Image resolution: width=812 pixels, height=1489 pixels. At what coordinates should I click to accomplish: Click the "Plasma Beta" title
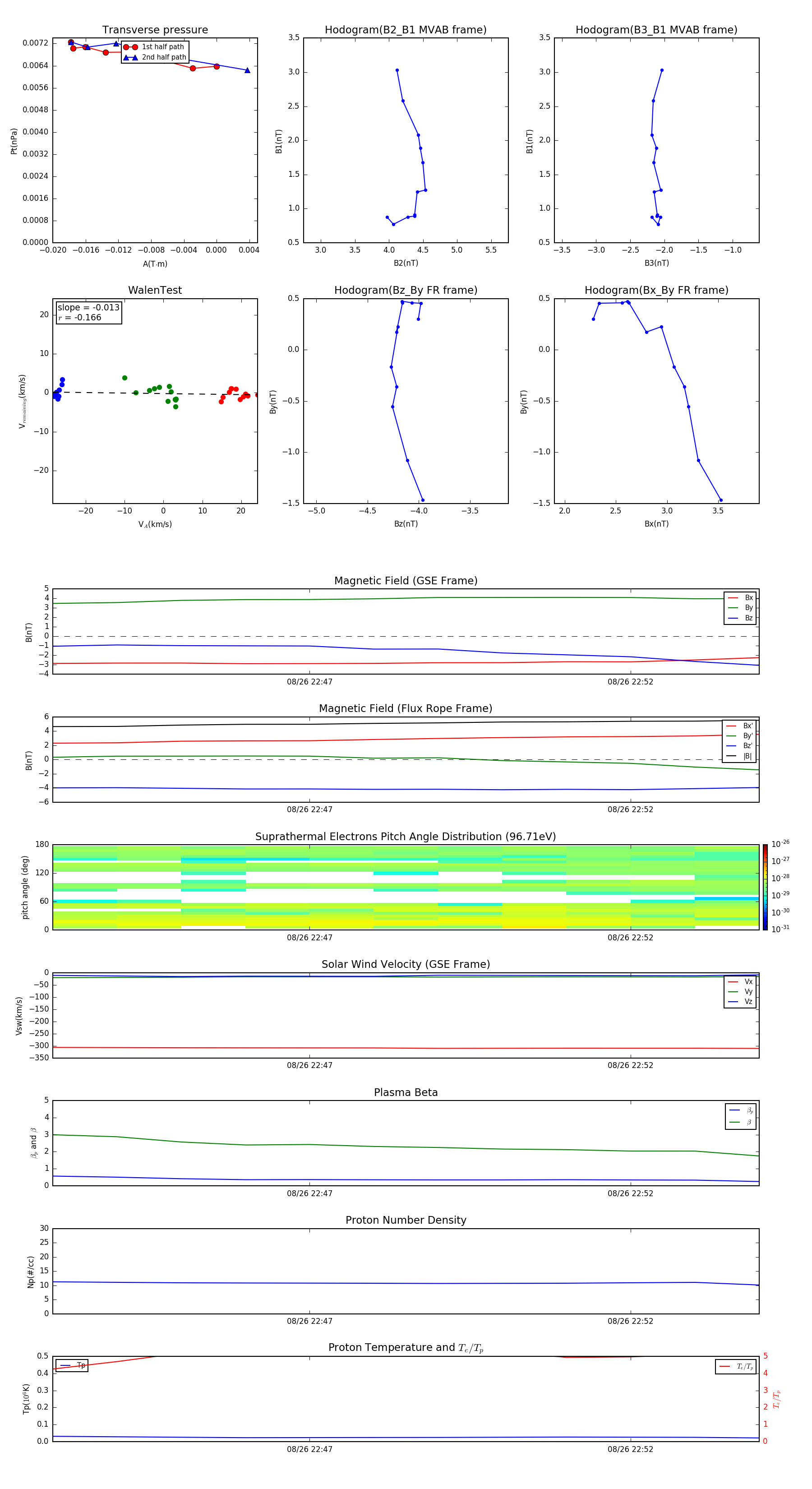pos(406,1092)
